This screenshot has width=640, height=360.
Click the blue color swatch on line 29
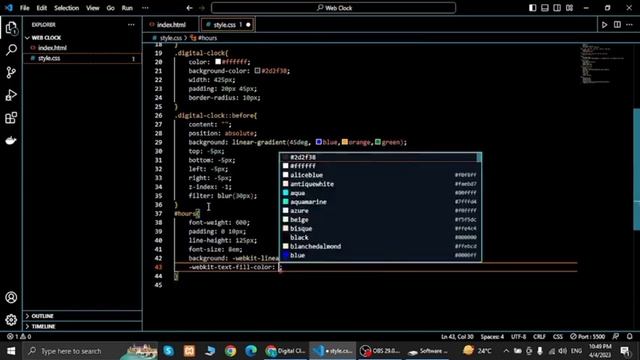pos(318,142)
